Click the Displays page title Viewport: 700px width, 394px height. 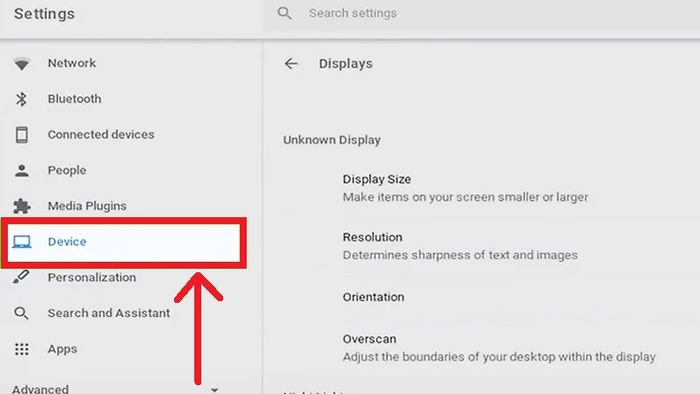coord(346,64)
